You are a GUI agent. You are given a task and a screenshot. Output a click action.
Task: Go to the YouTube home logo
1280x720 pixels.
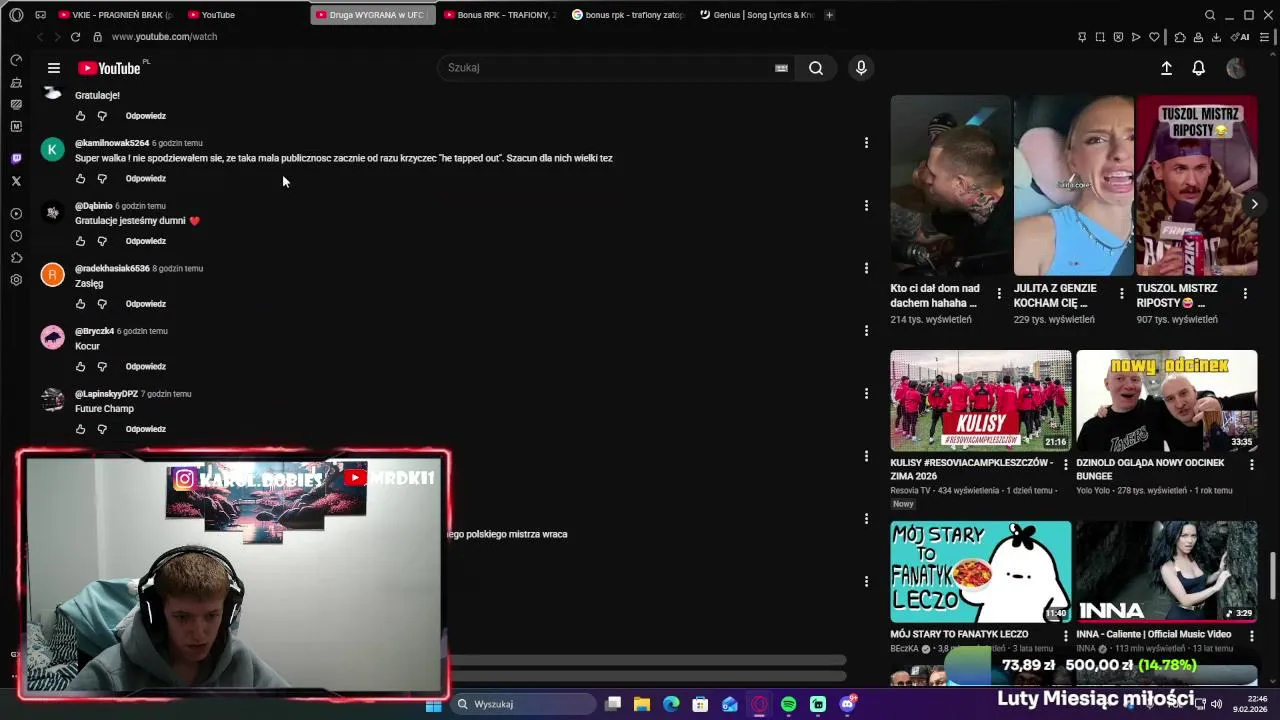(109, 68)
